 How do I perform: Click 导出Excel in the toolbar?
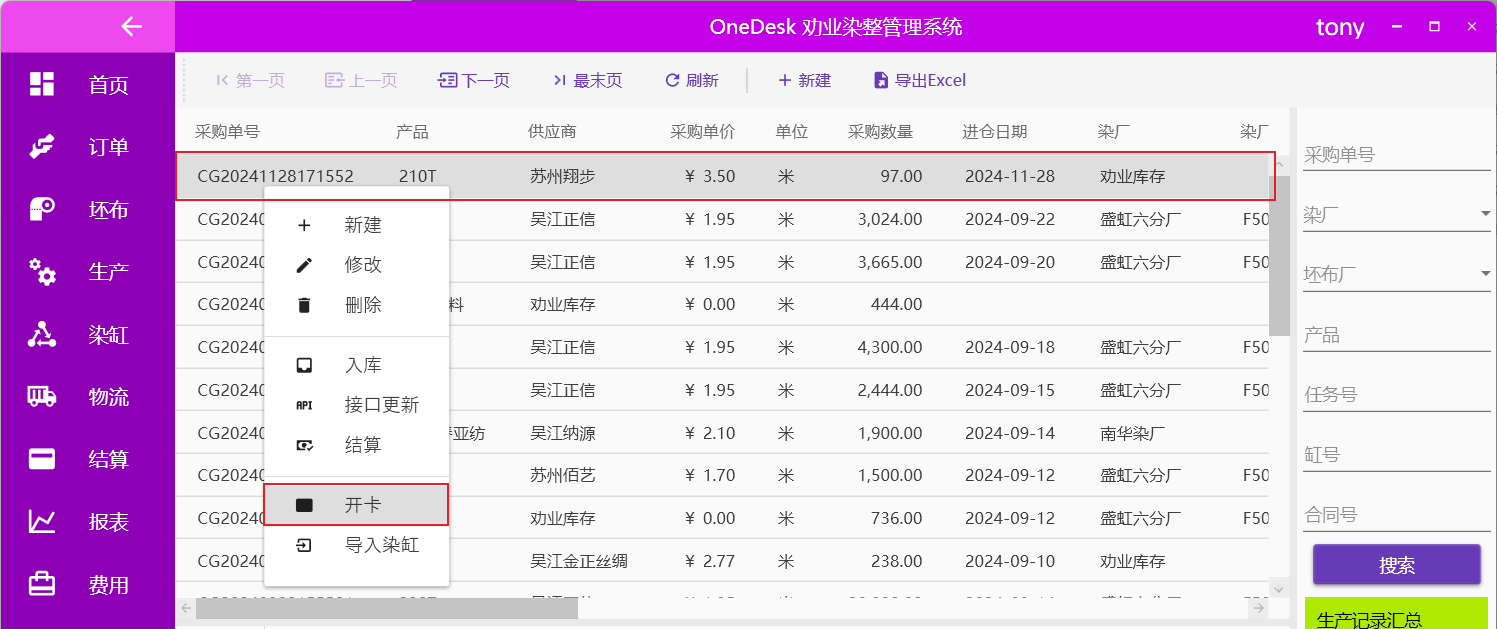(x=919, y=80)
